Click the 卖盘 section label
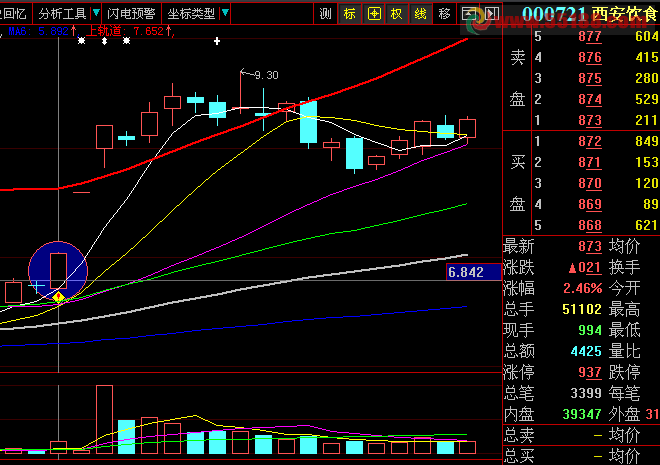The width and height of the screenshot is (660, 465). point(518,78)
